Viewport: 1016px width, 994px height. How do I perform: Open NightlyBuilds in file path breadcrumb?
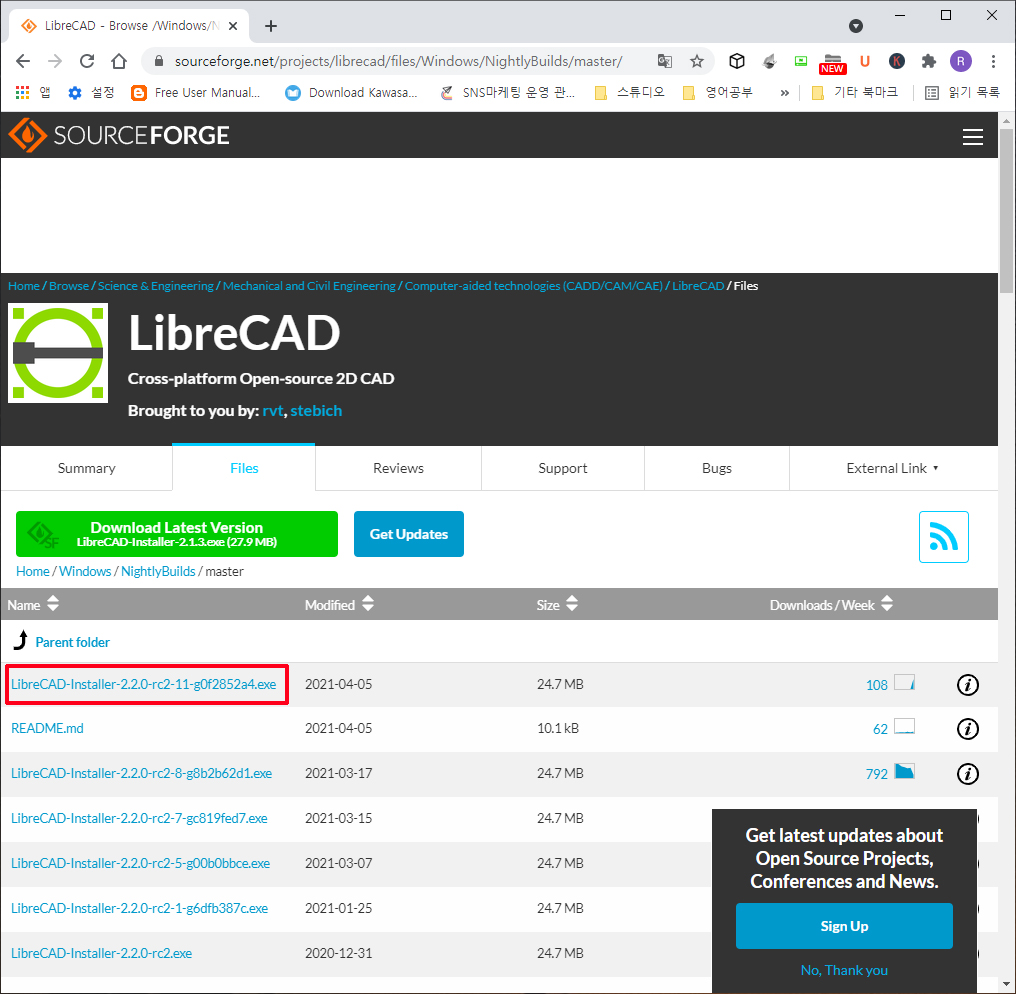(x=158, y=572)
